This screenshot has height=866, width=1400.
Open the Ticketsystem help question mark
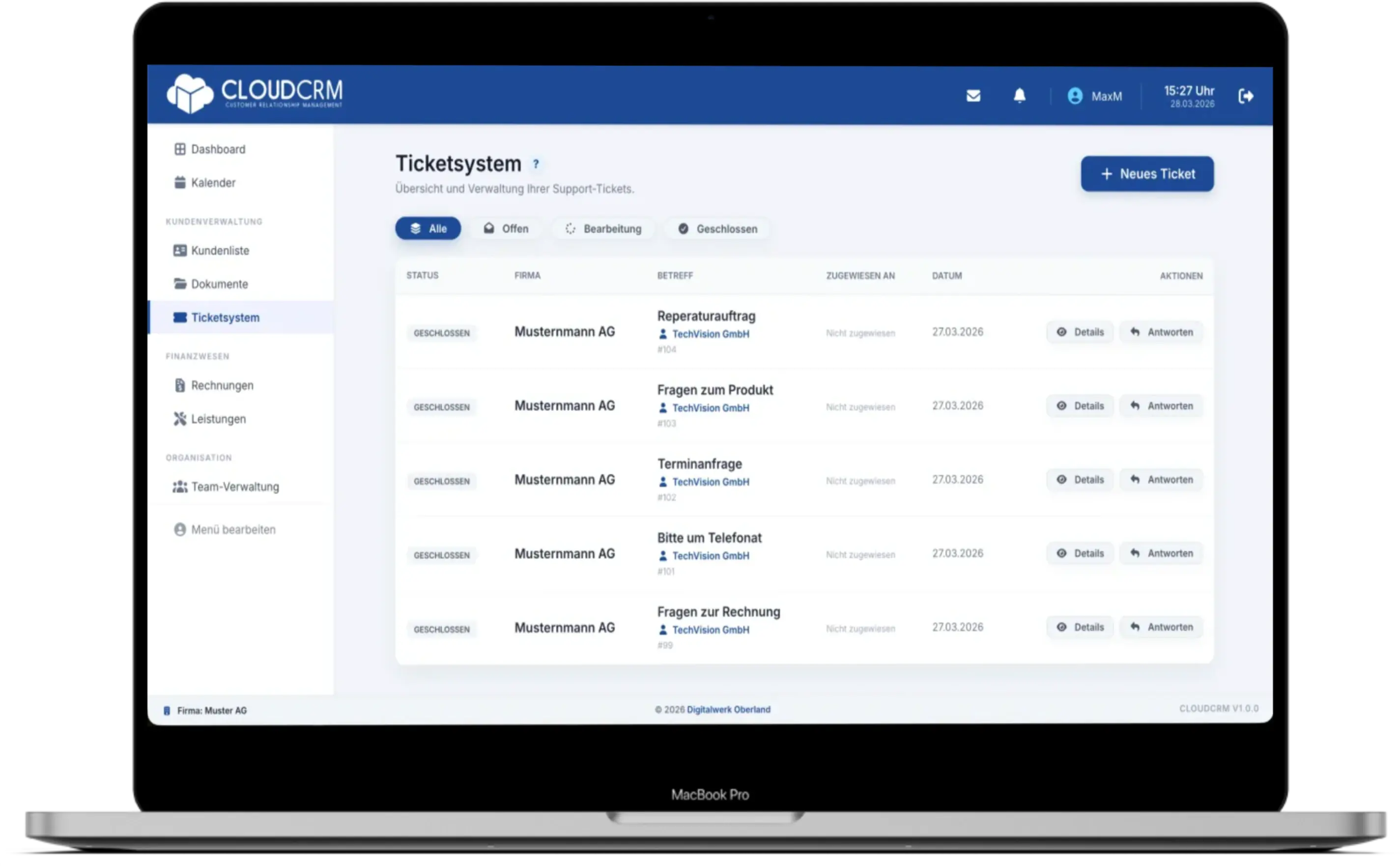[535, 164]
